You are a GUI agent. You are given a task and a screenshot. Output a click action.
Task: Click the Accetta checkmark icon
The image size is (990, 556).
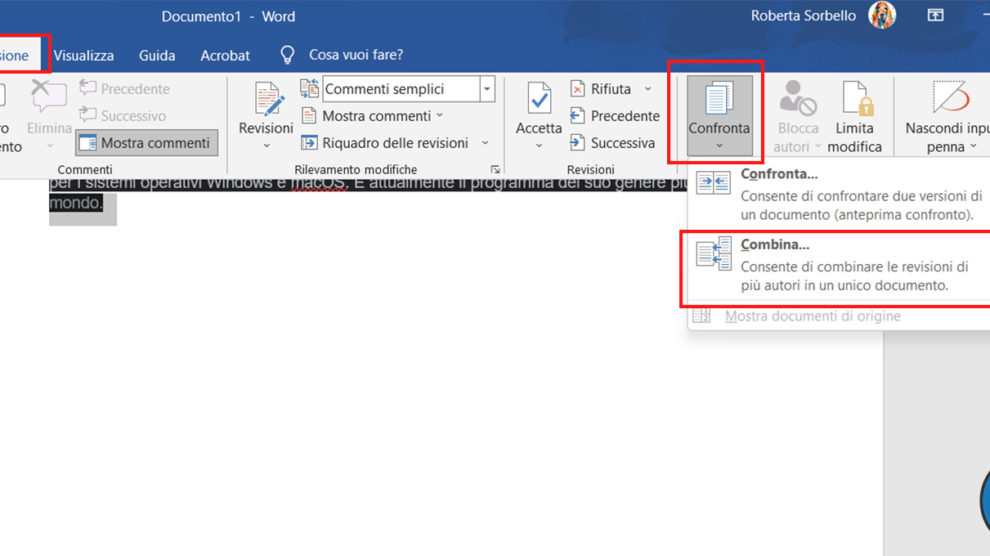[x=539, y=98]
